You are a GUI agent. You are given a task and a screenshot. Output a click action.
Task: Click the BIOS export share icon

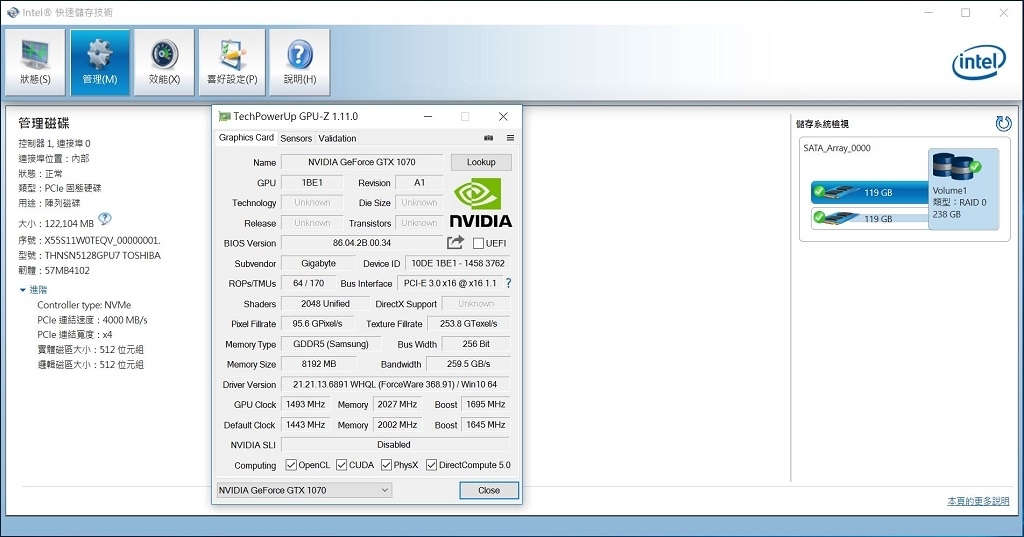click(x=455, y=242)
